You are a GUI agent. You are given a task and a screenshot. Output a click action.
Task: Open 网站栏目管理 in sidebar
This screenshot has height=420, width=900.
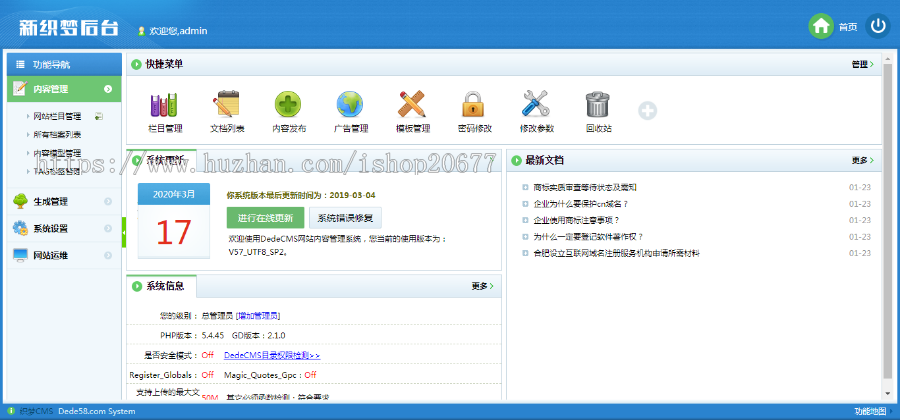57,116
